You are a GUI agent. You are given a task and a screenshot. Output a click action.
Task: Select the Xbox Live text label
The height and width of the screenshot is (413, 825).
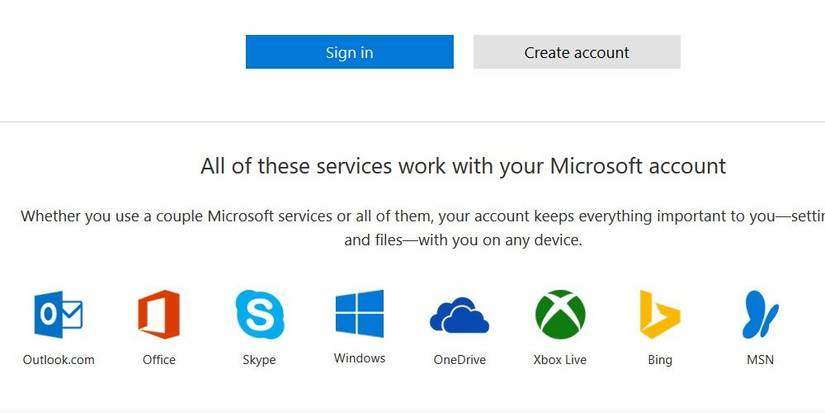tap(560, 360)
